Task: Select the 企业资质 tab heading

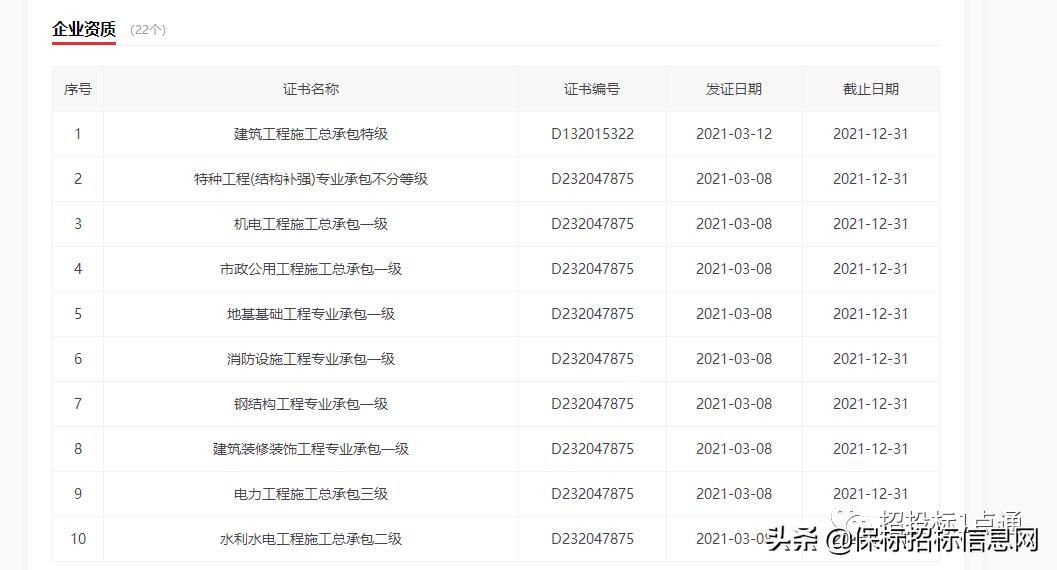Action: [84, 29]
